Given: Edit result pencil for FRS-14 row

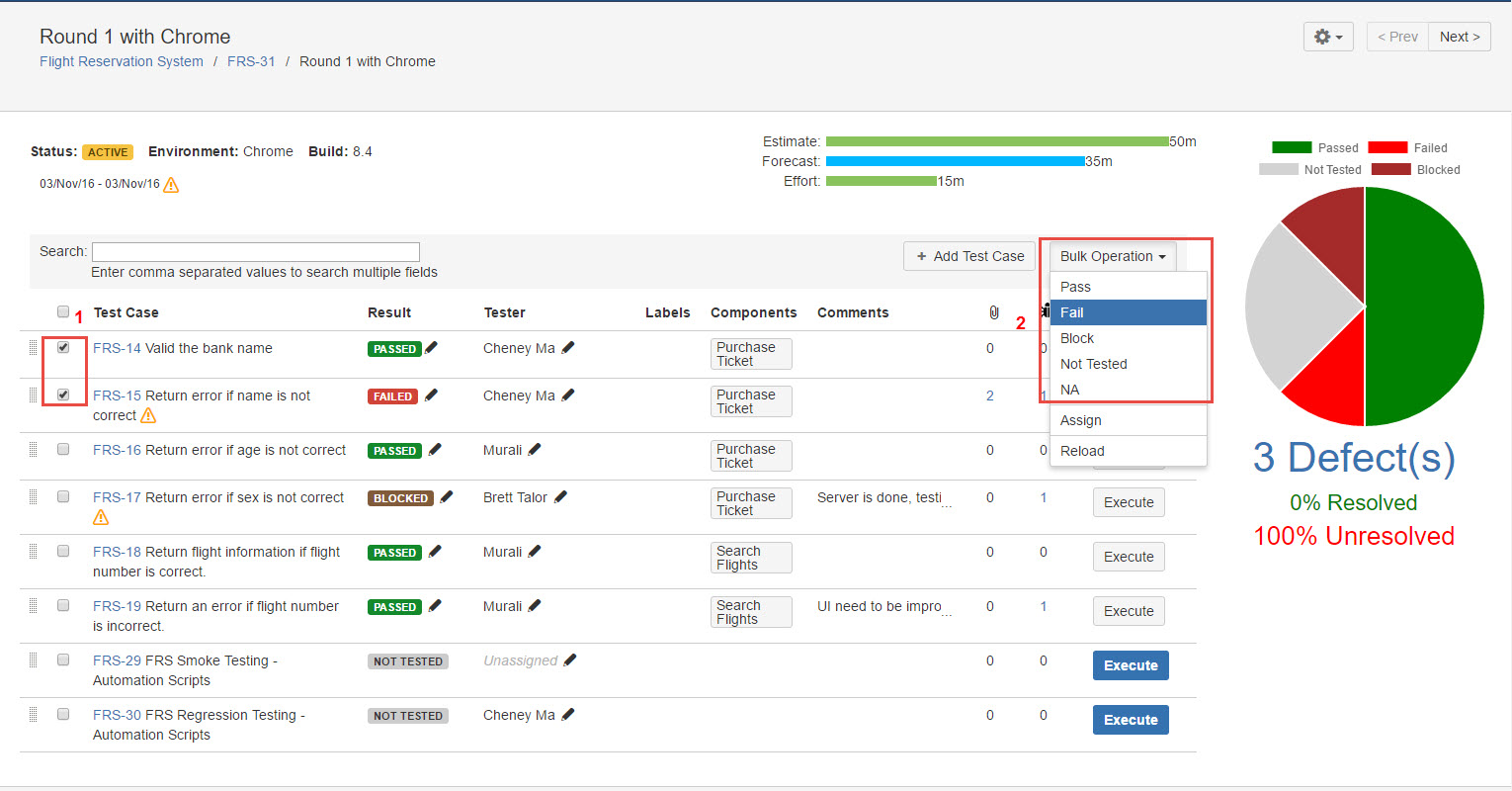Looking at the screenshot, I should pos(431,347).
